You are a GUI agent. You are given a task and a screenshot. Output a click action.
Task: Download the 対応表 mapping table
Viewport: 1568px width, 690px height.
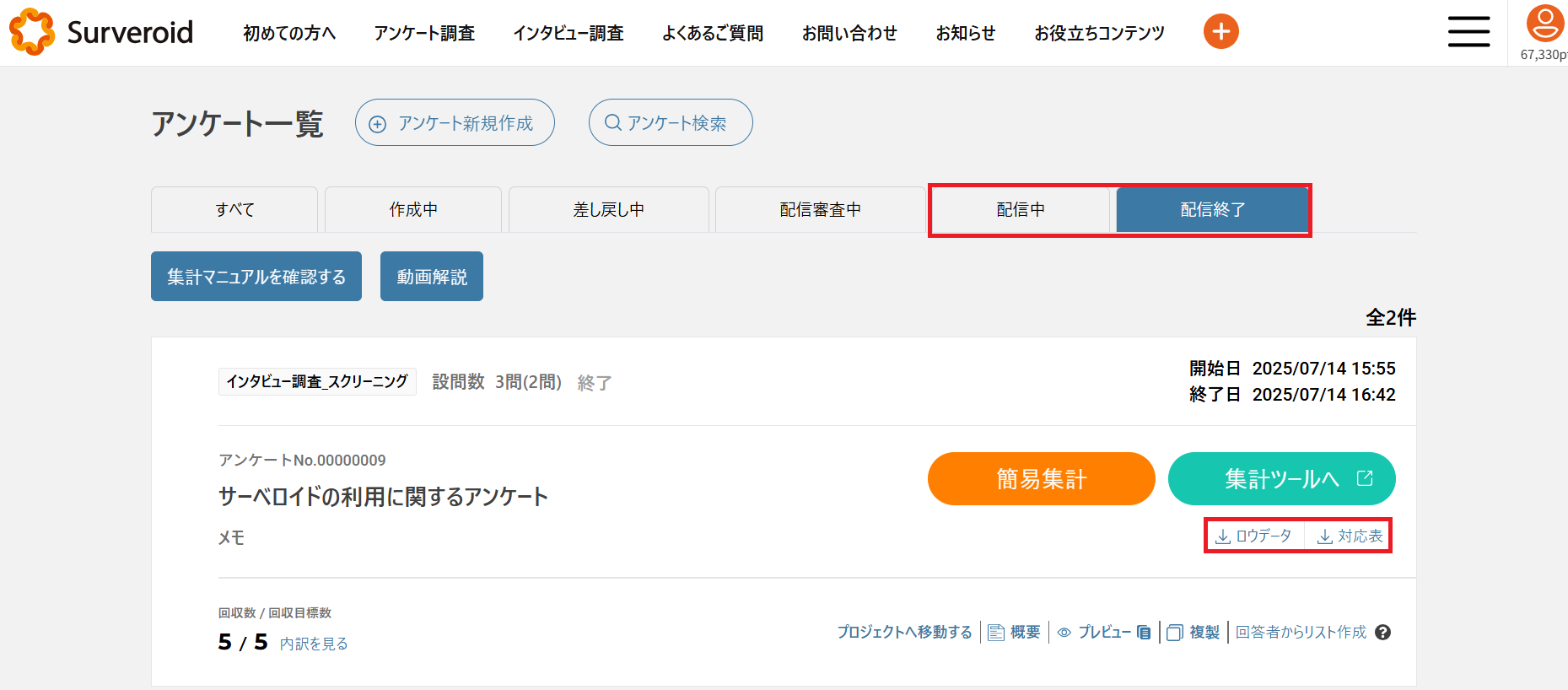tap(1350, 536)
